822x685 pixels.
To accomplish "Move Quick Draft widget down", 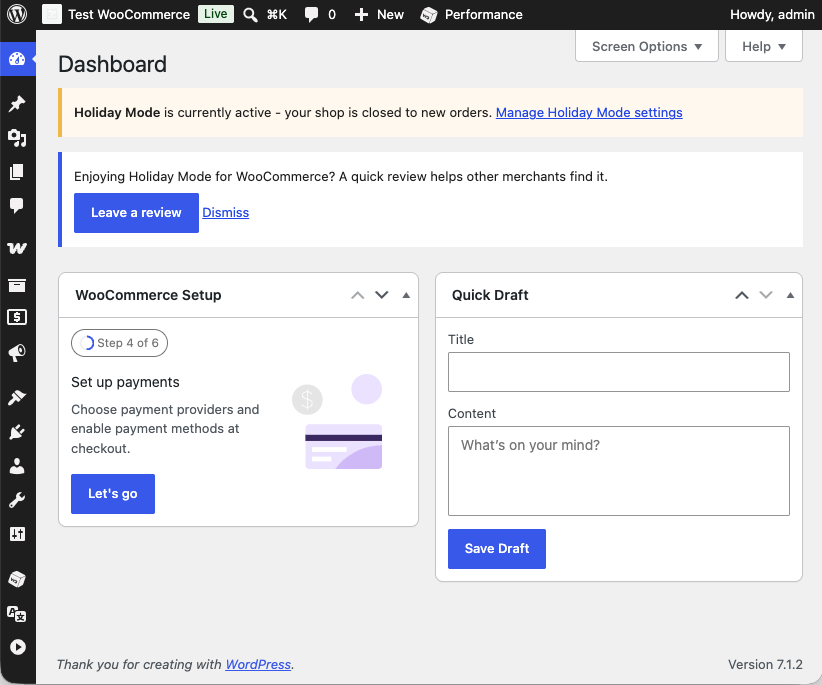I will [x=766, y=295].
